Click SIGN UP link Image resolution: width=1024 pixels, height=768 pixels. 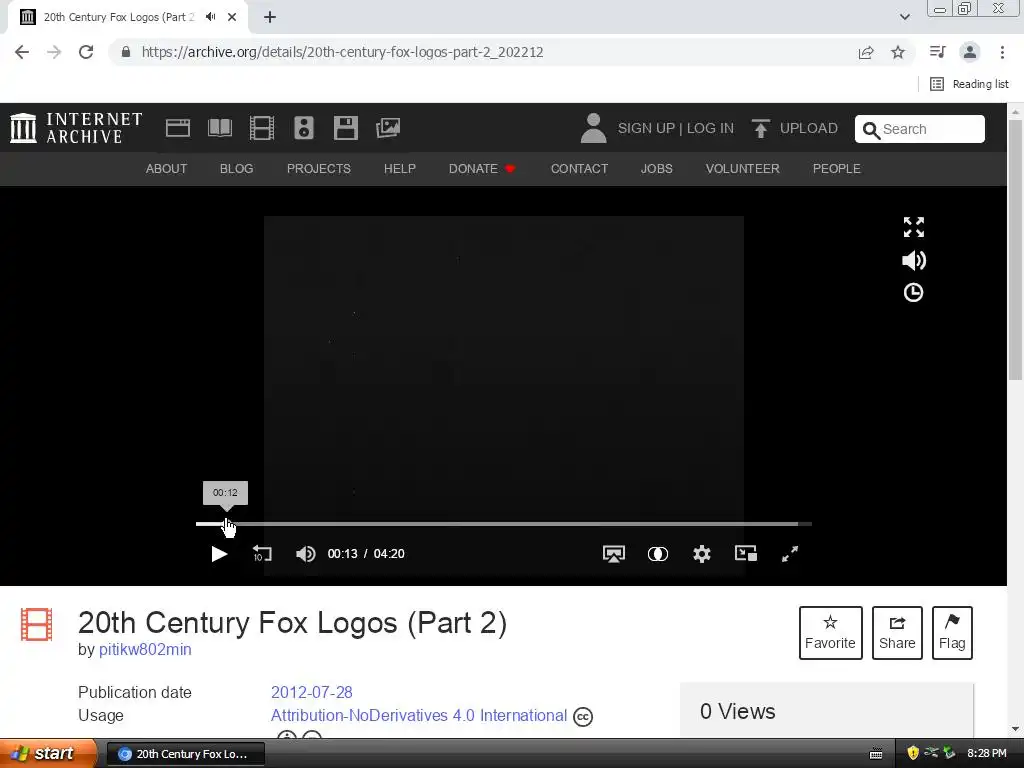(646, 128)
